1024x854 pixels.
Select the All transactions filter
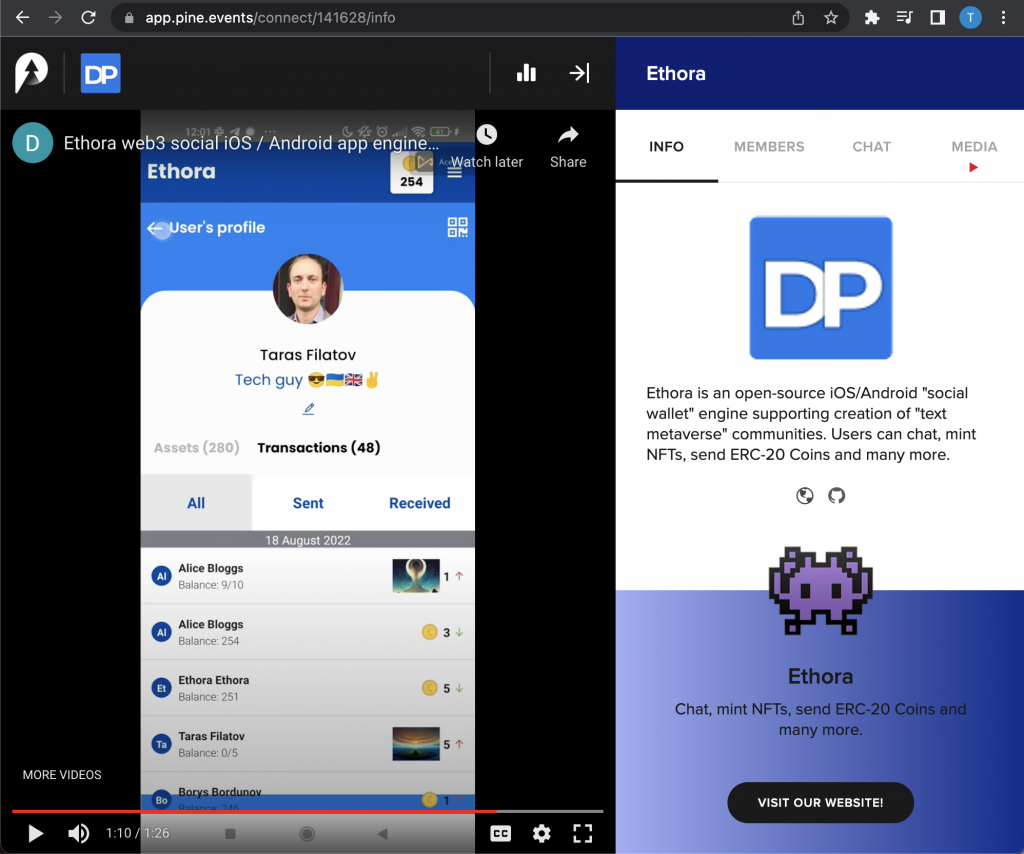pyautogui.click(x=196, y=503)
